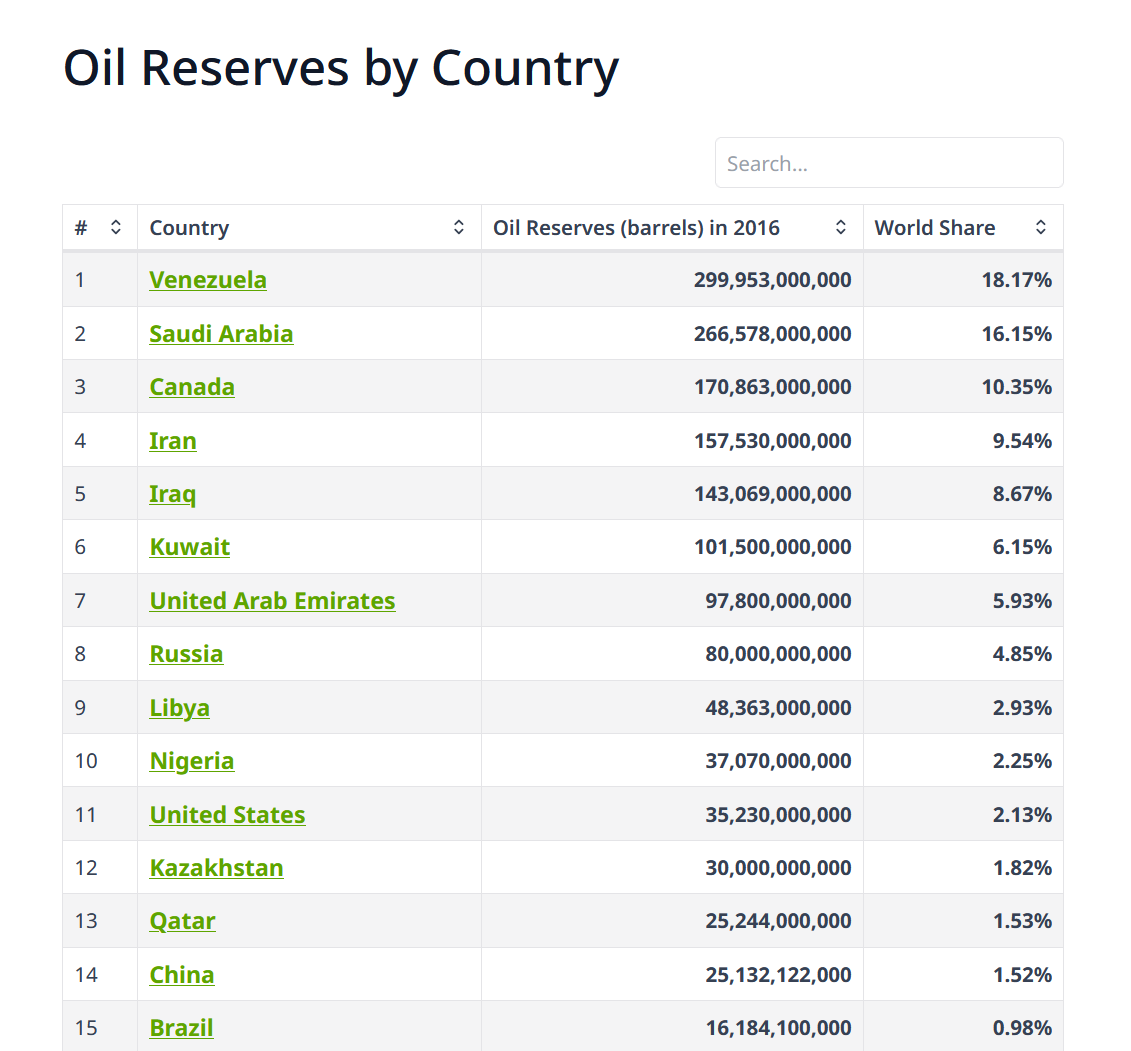Follow the Canada link
1131x1051 pixels.
[192, 387]
